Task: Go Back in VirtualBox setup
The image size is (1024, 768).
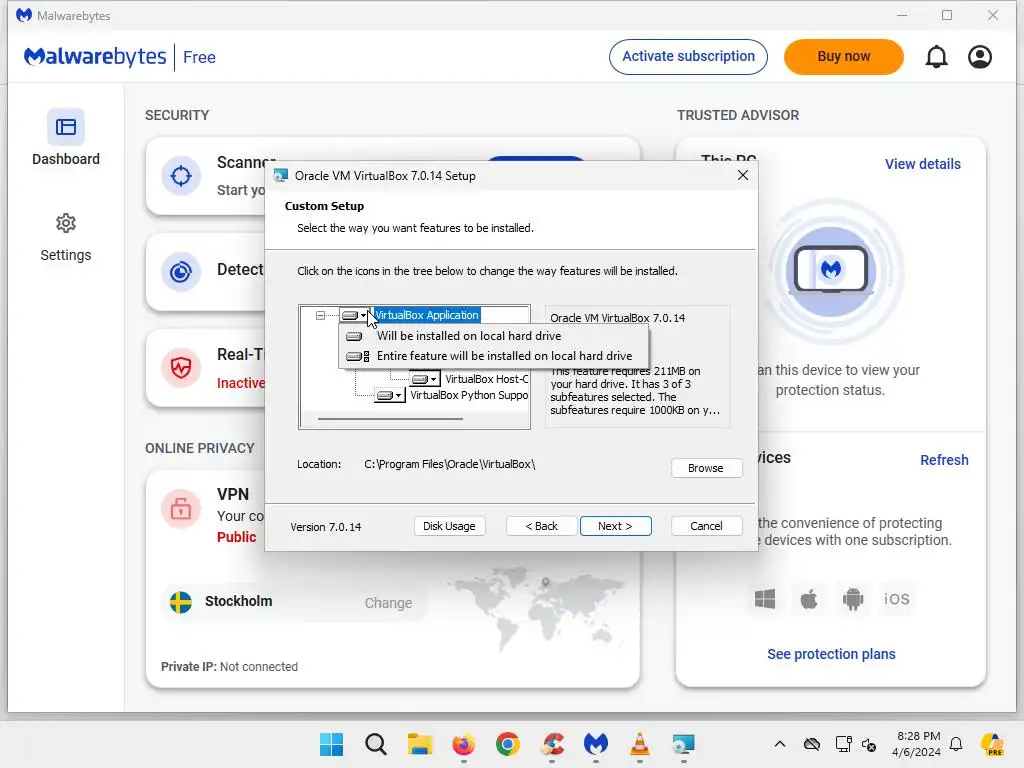Action: click(x=541, y=526)
